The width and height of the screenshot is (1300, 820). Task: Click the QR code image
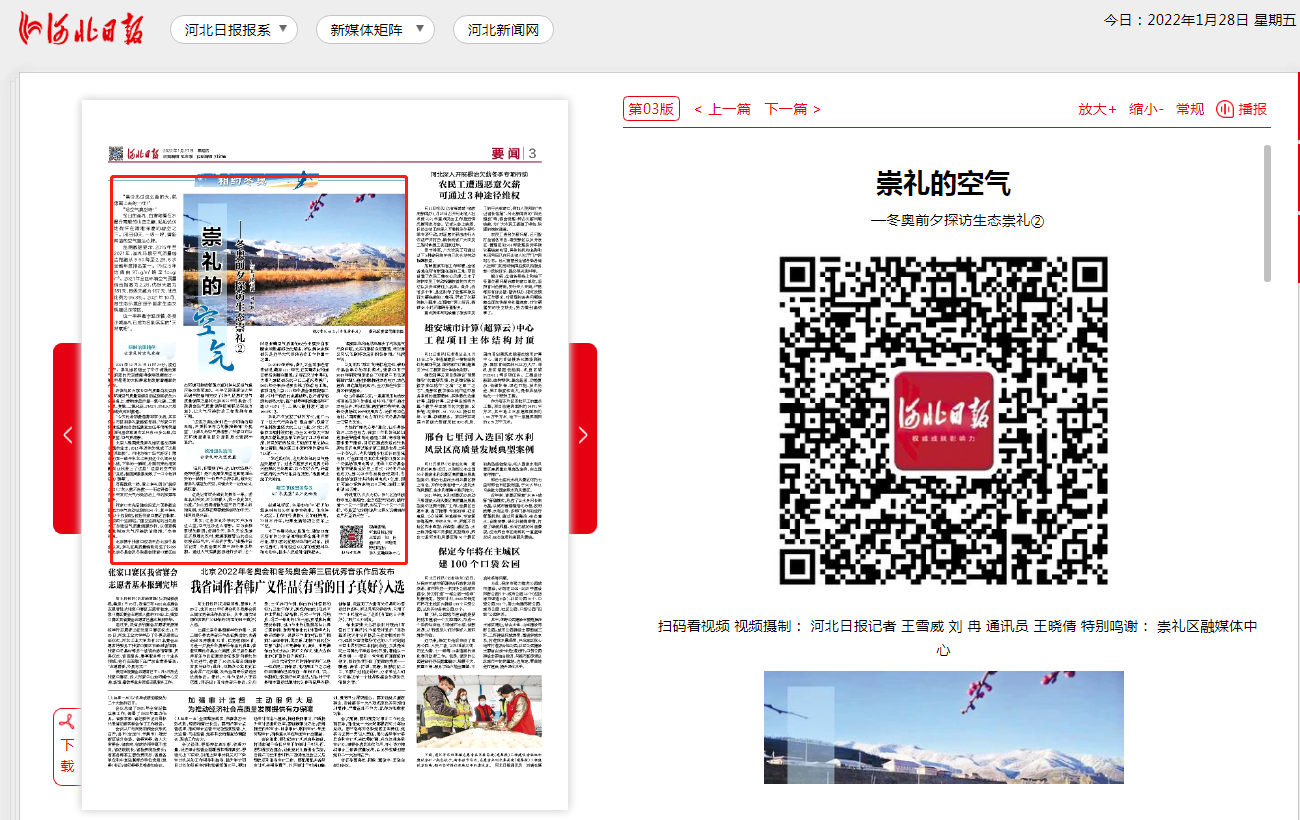coord(944,421)
